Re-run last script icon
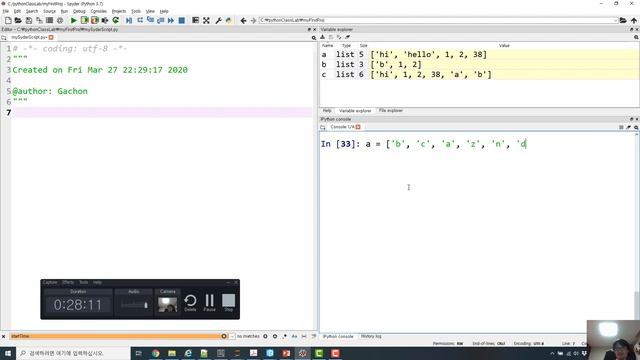The height and width of the screenshot is (360, 640). [x=116, y=20]
